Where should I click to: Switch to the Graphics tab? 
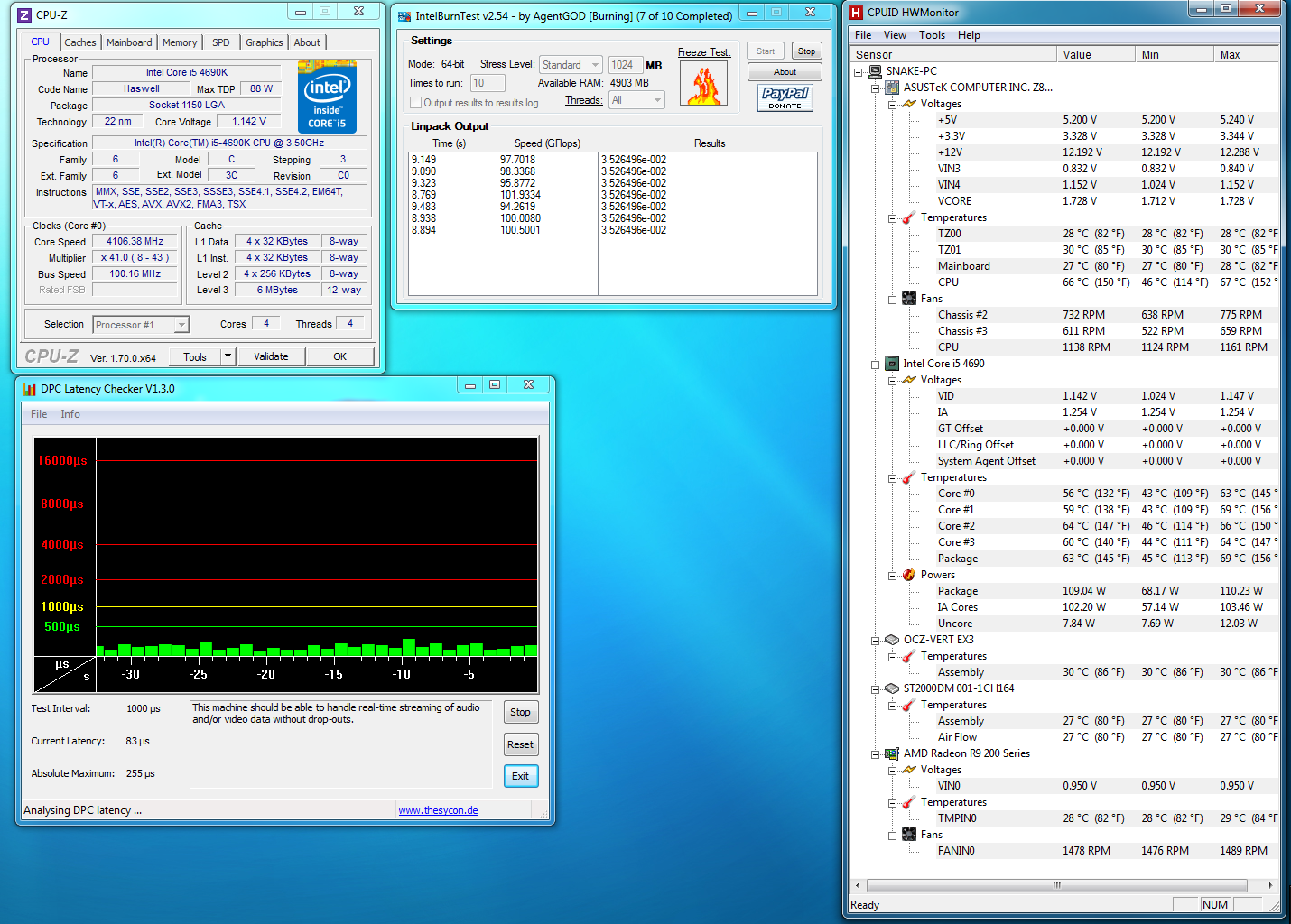tap(265, 42)
